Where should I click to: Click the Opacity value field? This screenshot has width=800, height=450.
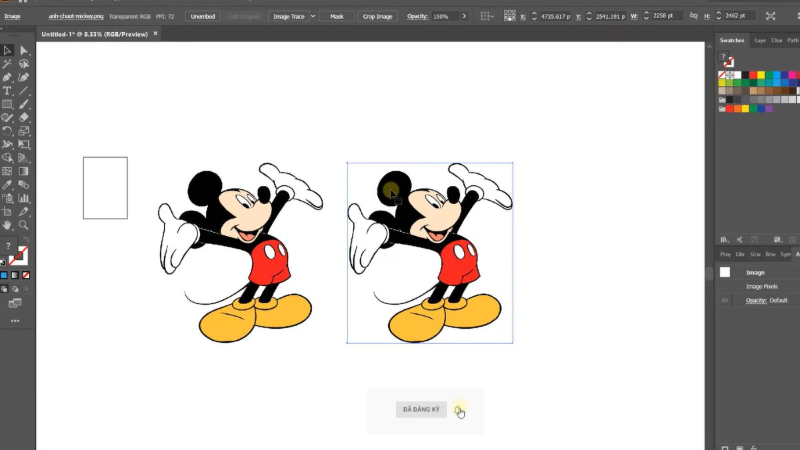point(445,16)
